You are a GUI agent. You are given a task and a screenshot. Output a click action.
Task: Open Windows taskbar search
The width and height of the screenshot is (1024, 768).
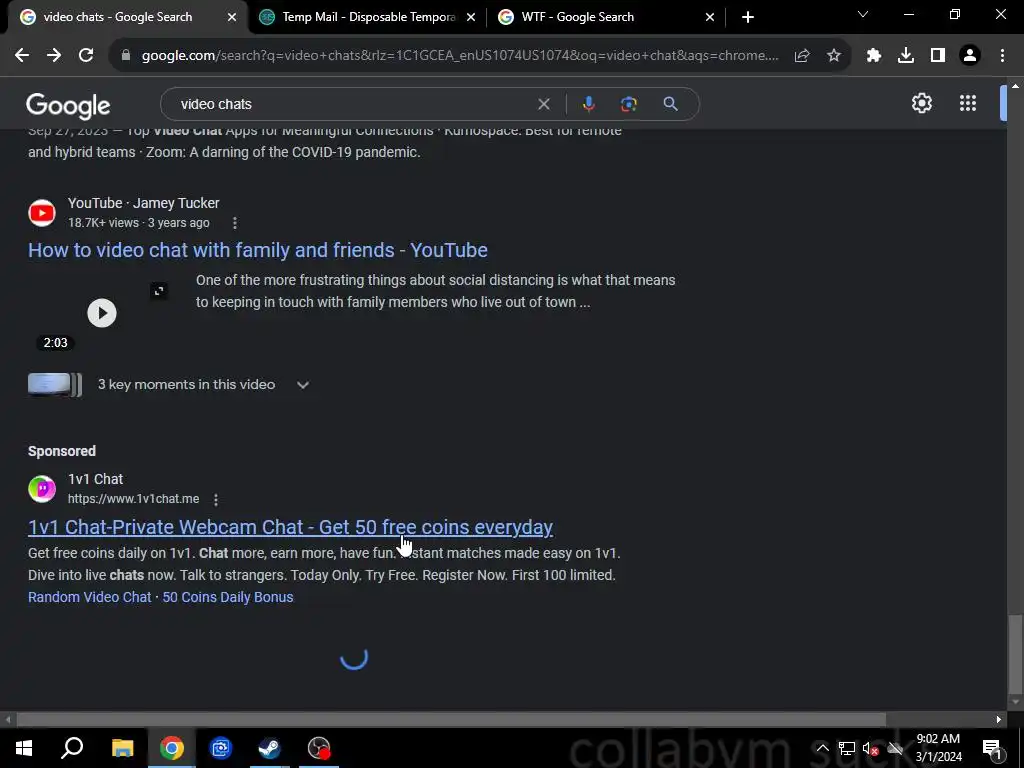click(x=72, y=748)
